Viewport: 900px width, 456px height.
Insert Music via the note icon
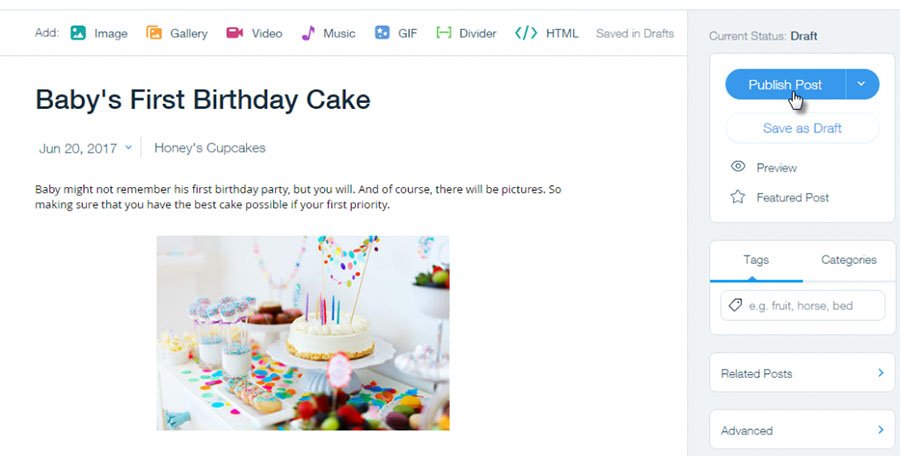(x=308, y=33)
